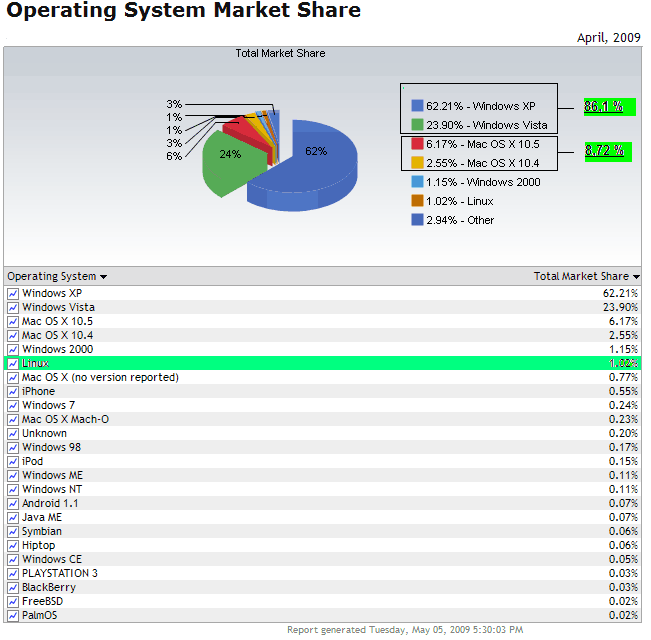Screen dimensions: 651x640
Task: Open the trend chart icon for Windows XP
Action: point(13,294)
